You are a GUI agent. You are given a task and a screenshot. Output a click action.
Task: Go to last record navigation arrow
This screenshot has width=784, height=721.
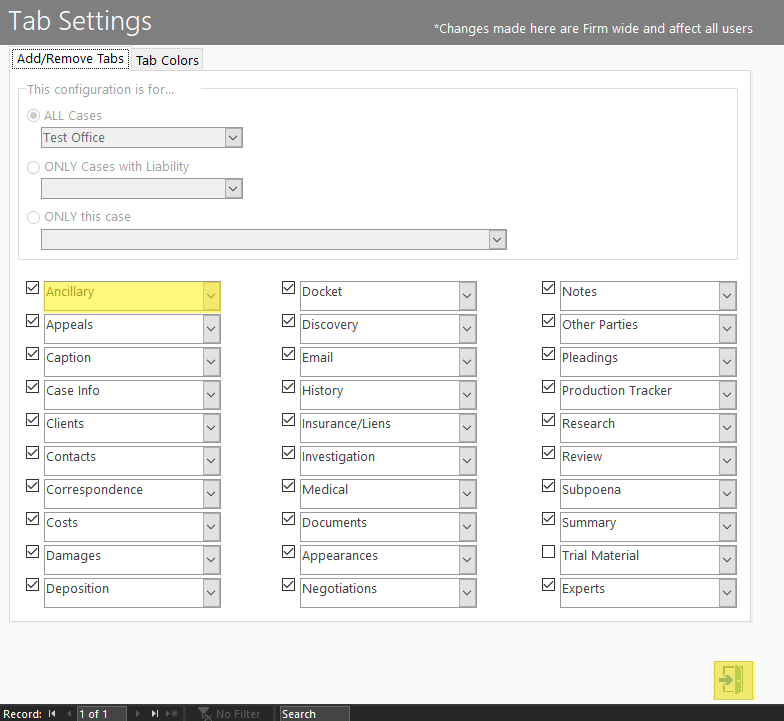(155, 714)
